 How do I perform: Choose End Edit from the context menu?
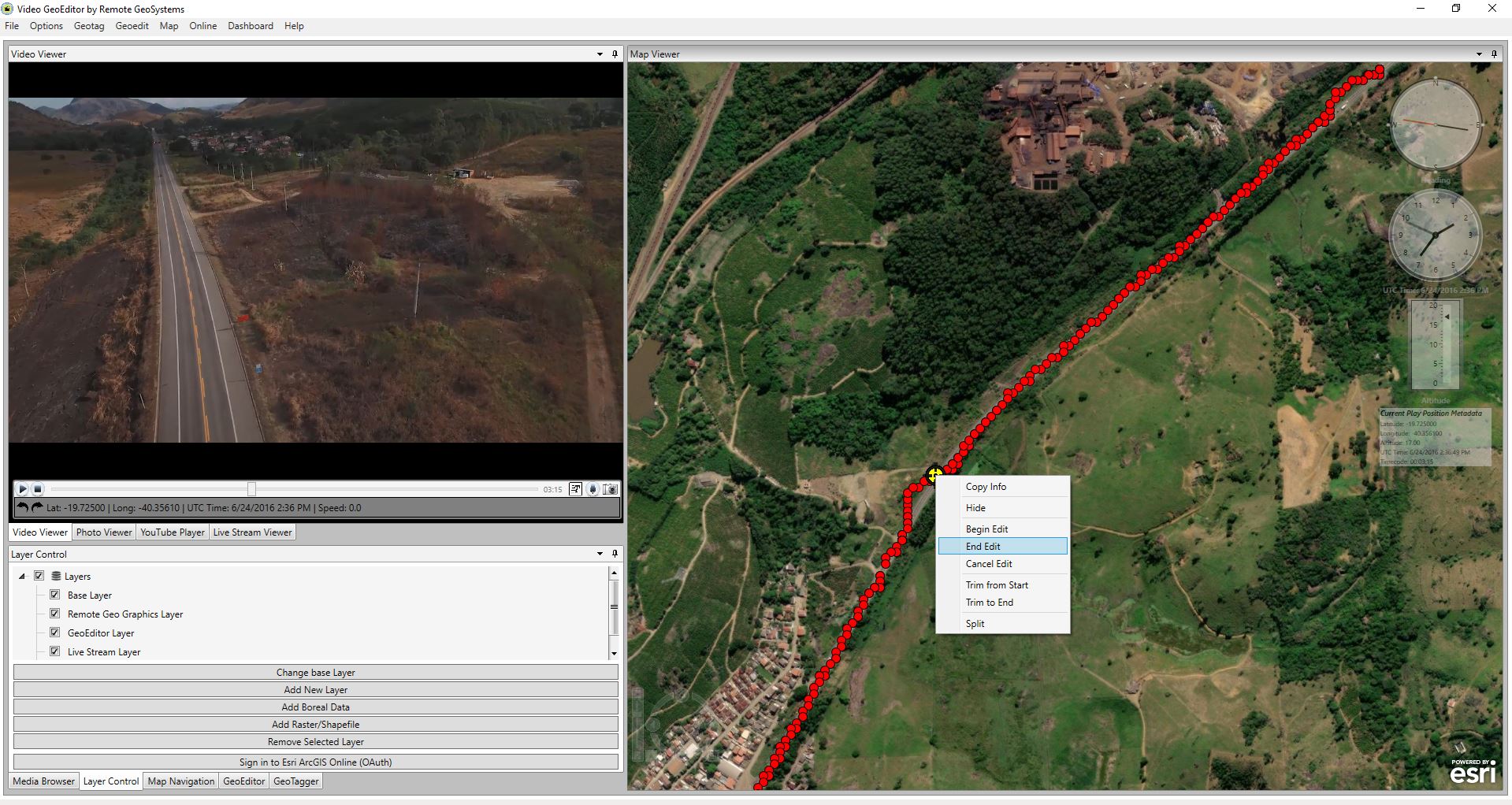983,547
